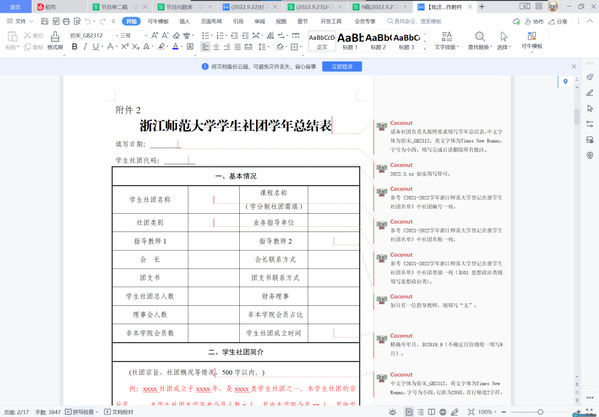
Task: Increase font size with the larger A icon
Action: [155, 36]
